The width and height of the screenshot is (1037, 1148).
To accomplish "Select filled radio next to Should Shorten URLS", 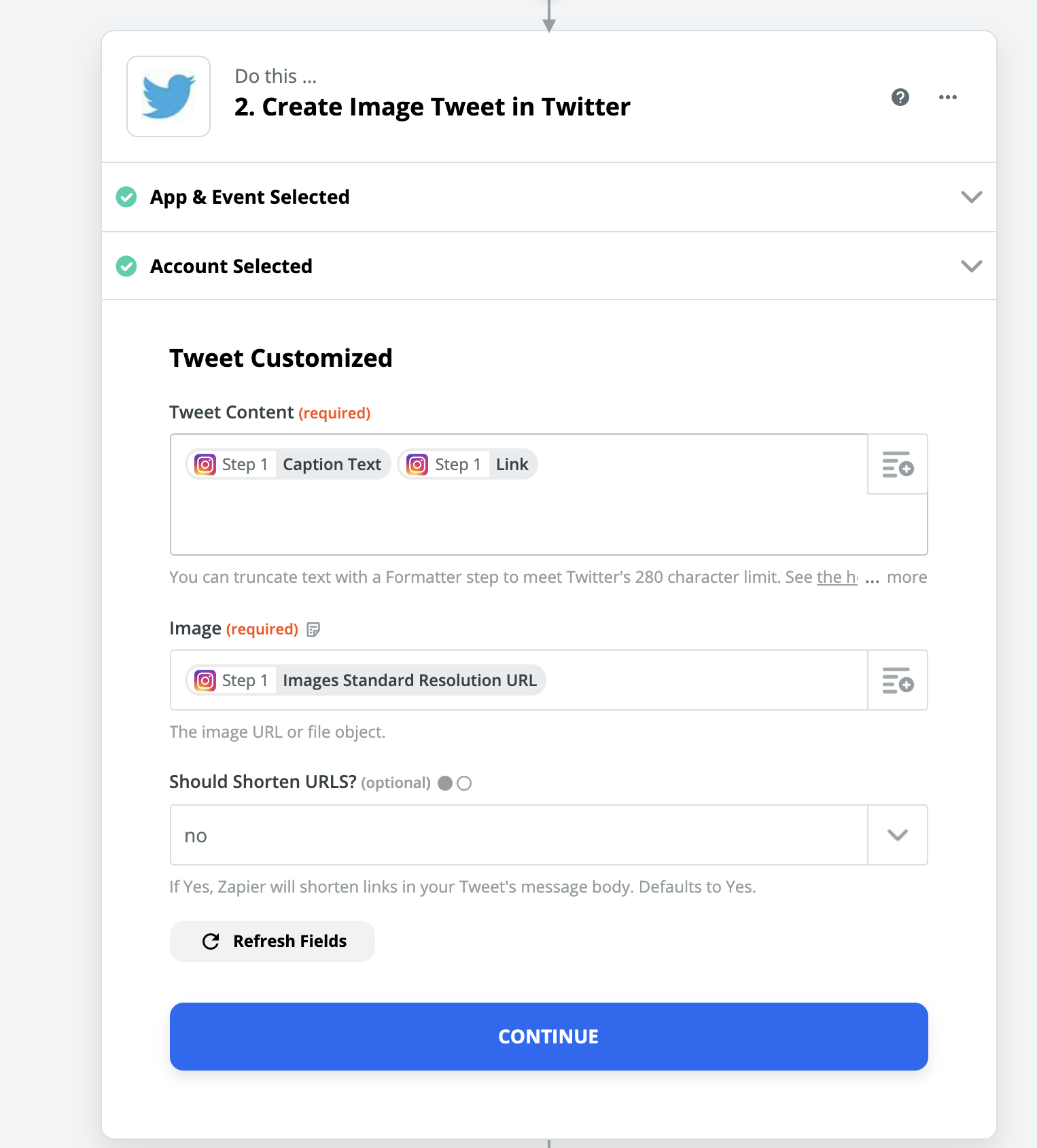I will [445, 783].
